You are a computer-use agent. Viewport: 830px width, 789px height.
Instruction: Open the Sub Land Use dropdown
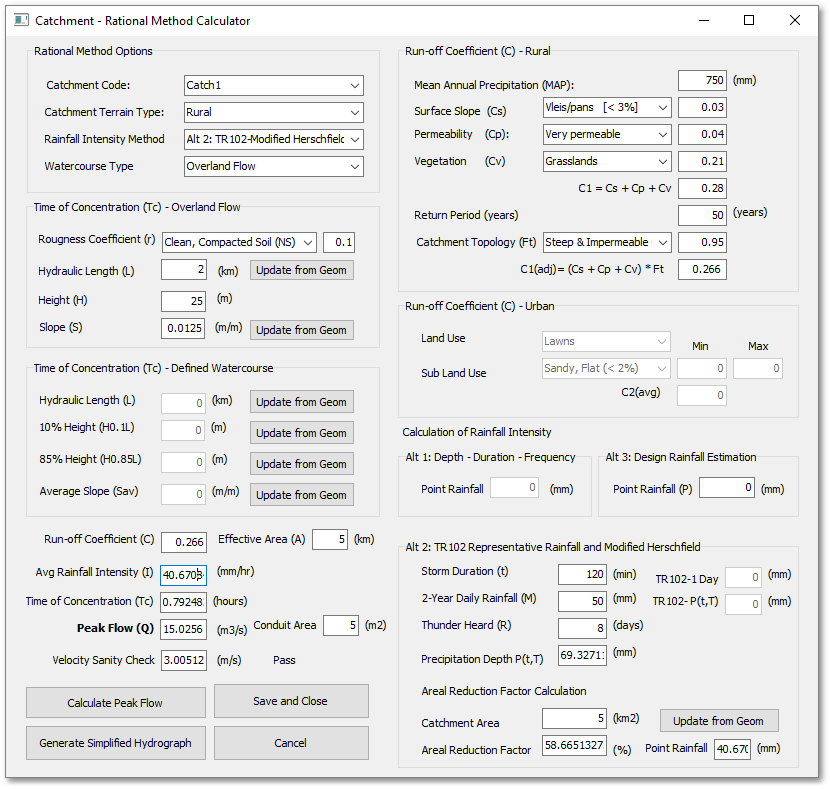point(606,368)
